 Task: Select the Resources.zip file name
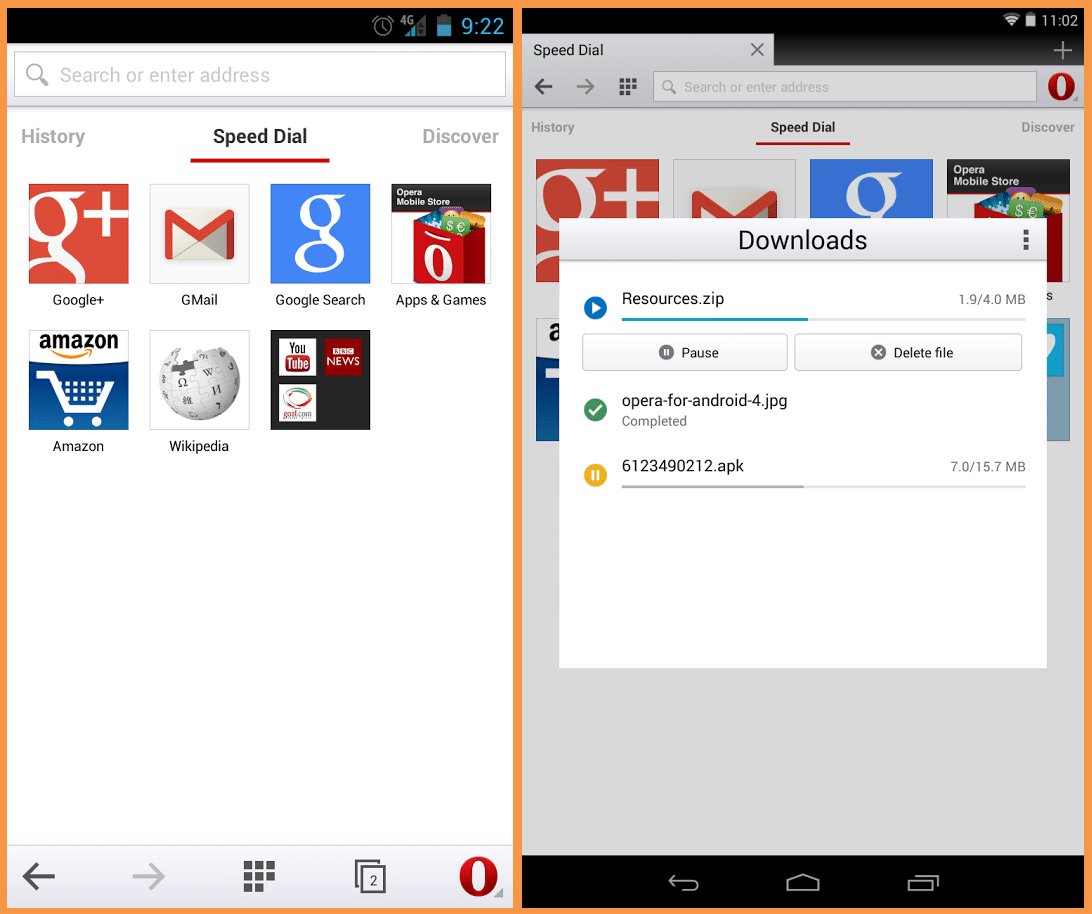(673, 299)
